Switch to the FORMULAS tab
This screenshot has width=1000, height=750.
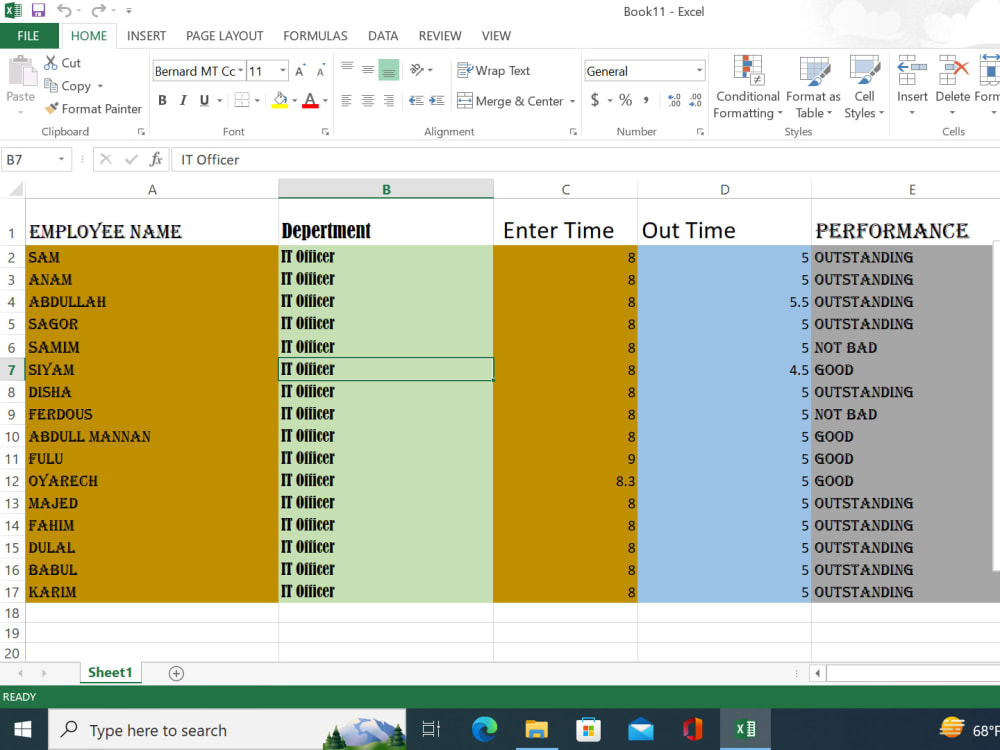click(x=315, y=36)
